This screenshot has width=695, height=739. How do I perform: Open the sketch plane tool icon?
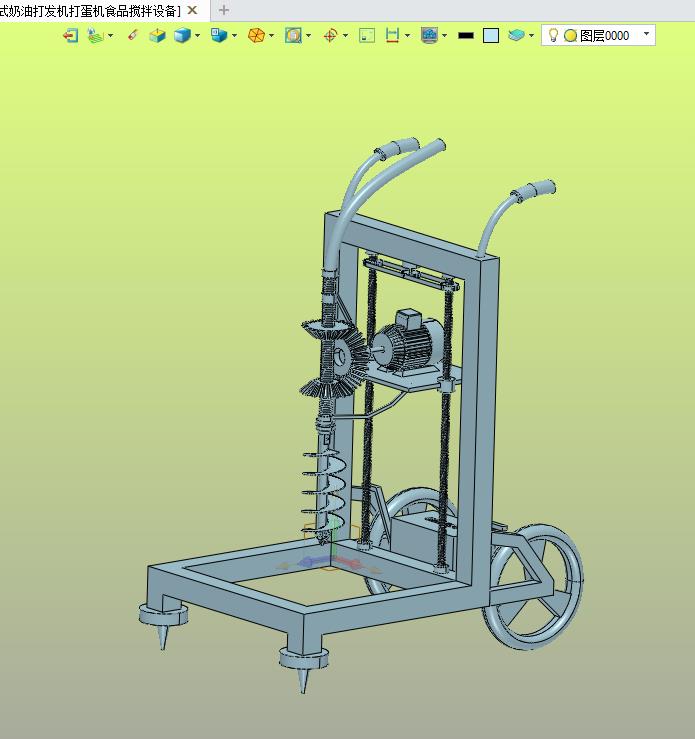tap(95, 35)
